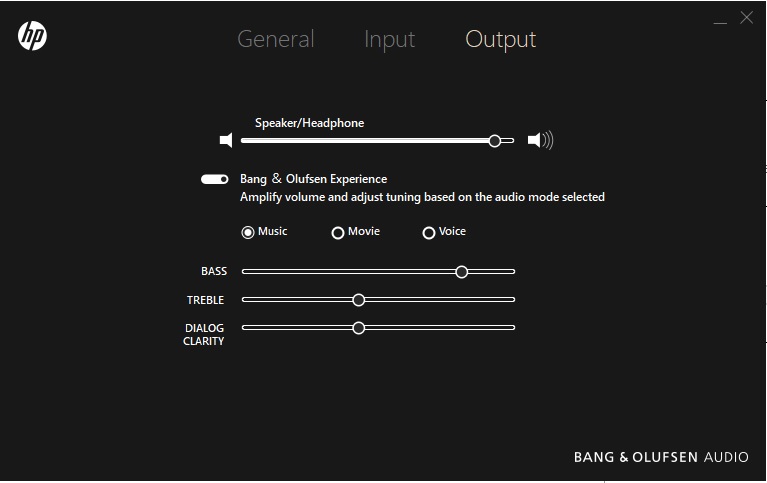The image size is (767, 483).
Task: Select the Music audio mode
Action: (248, 232)
